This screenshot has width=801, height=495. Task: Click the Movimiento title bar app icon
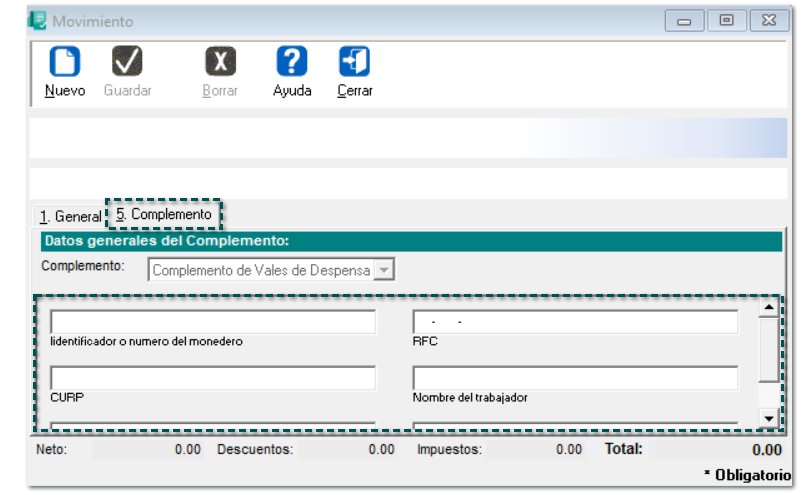click(x=38, y=21)
